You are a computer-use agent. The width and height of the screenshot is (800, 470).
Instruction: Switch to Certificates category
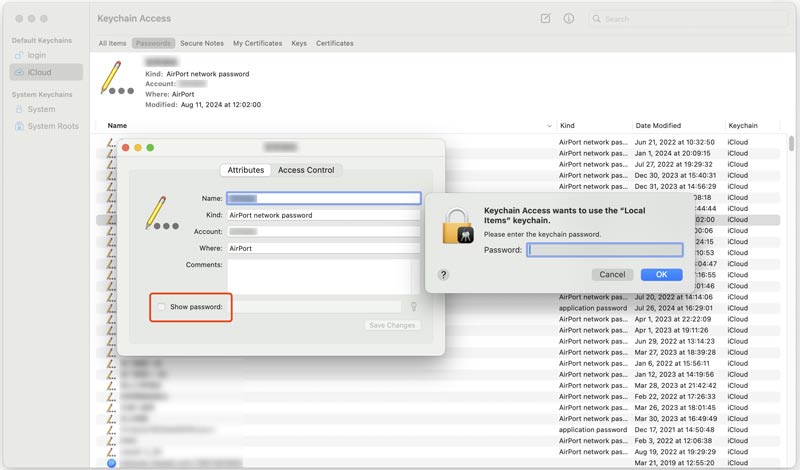[335, 43]
